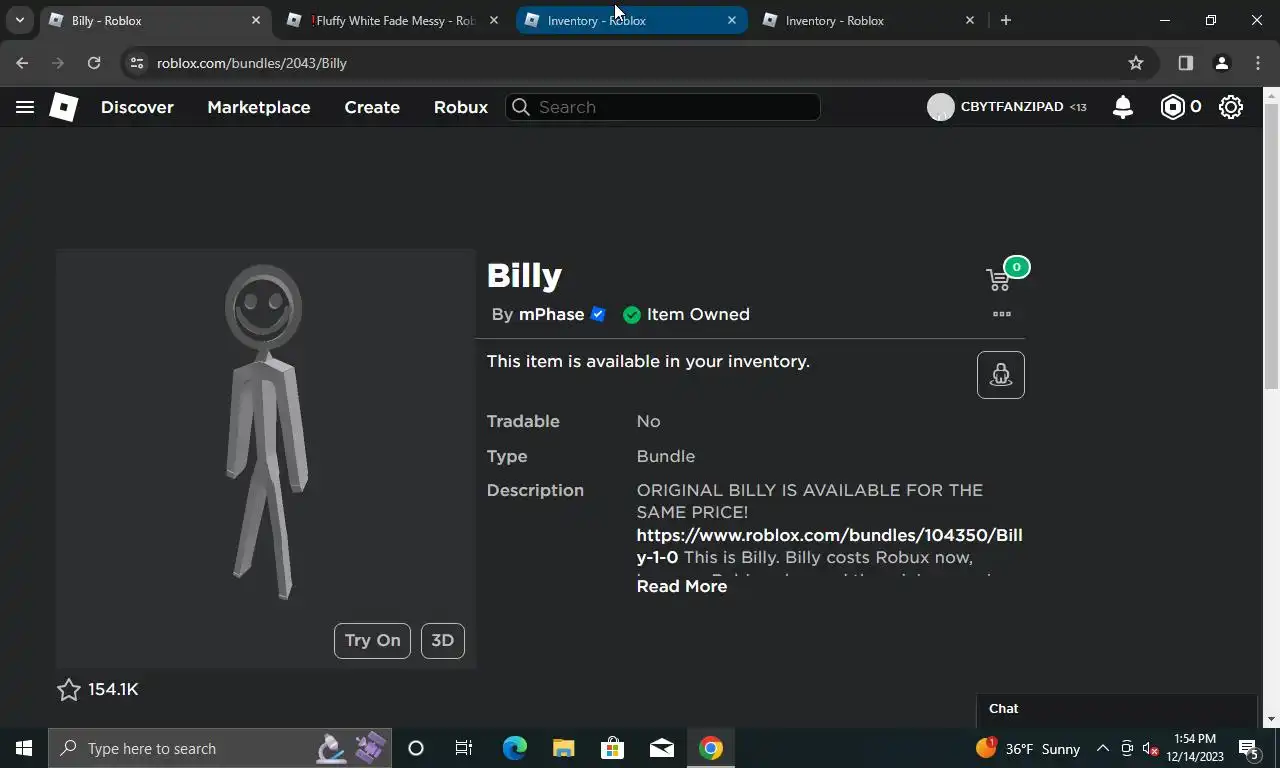
Task: Click the 154.1K favorites count
Action: (x=113, y=689)
